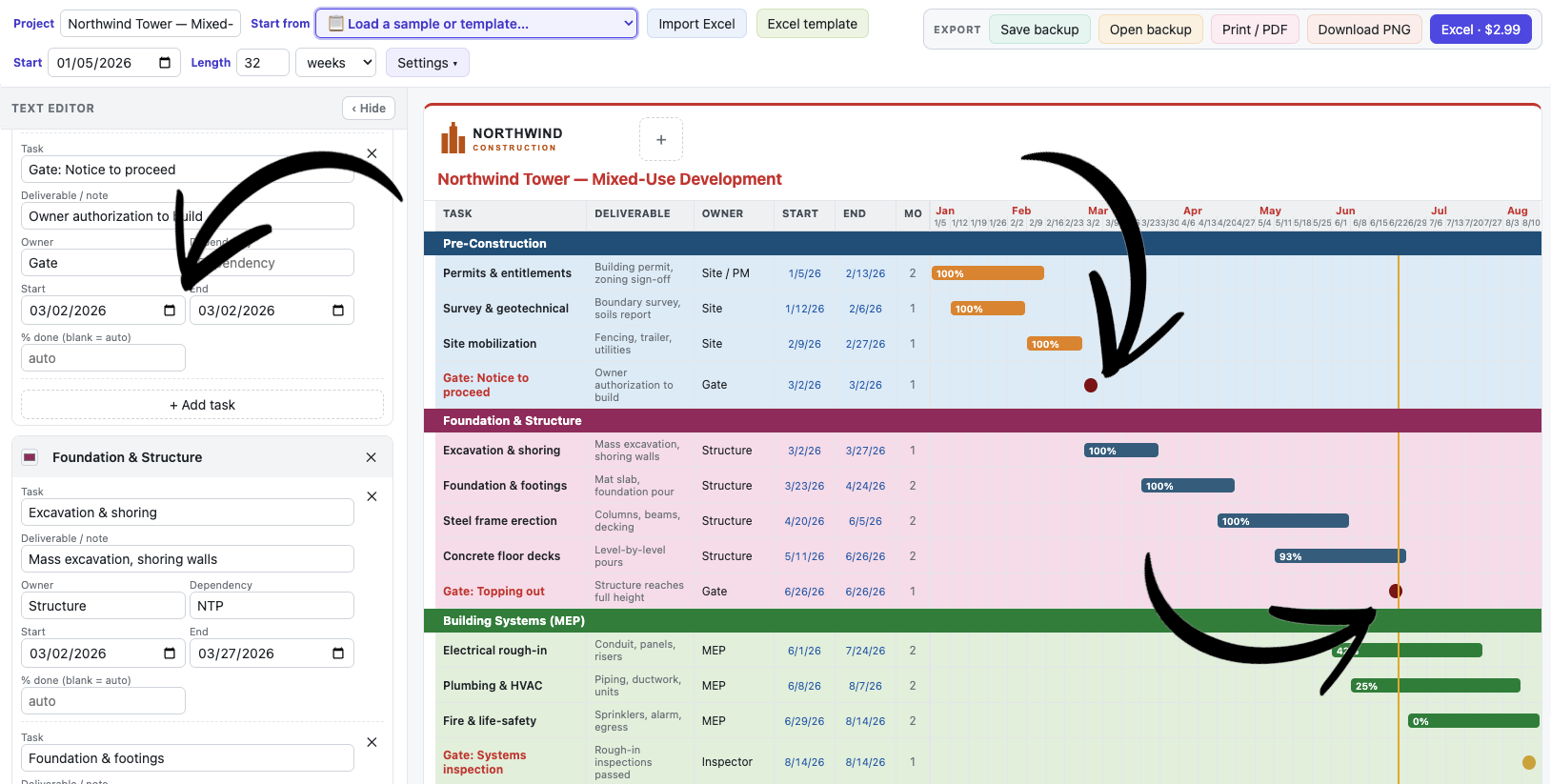Delete the Foundation & Structure section
Viewport: 1551px width, 784px height.
coord(371,457)
